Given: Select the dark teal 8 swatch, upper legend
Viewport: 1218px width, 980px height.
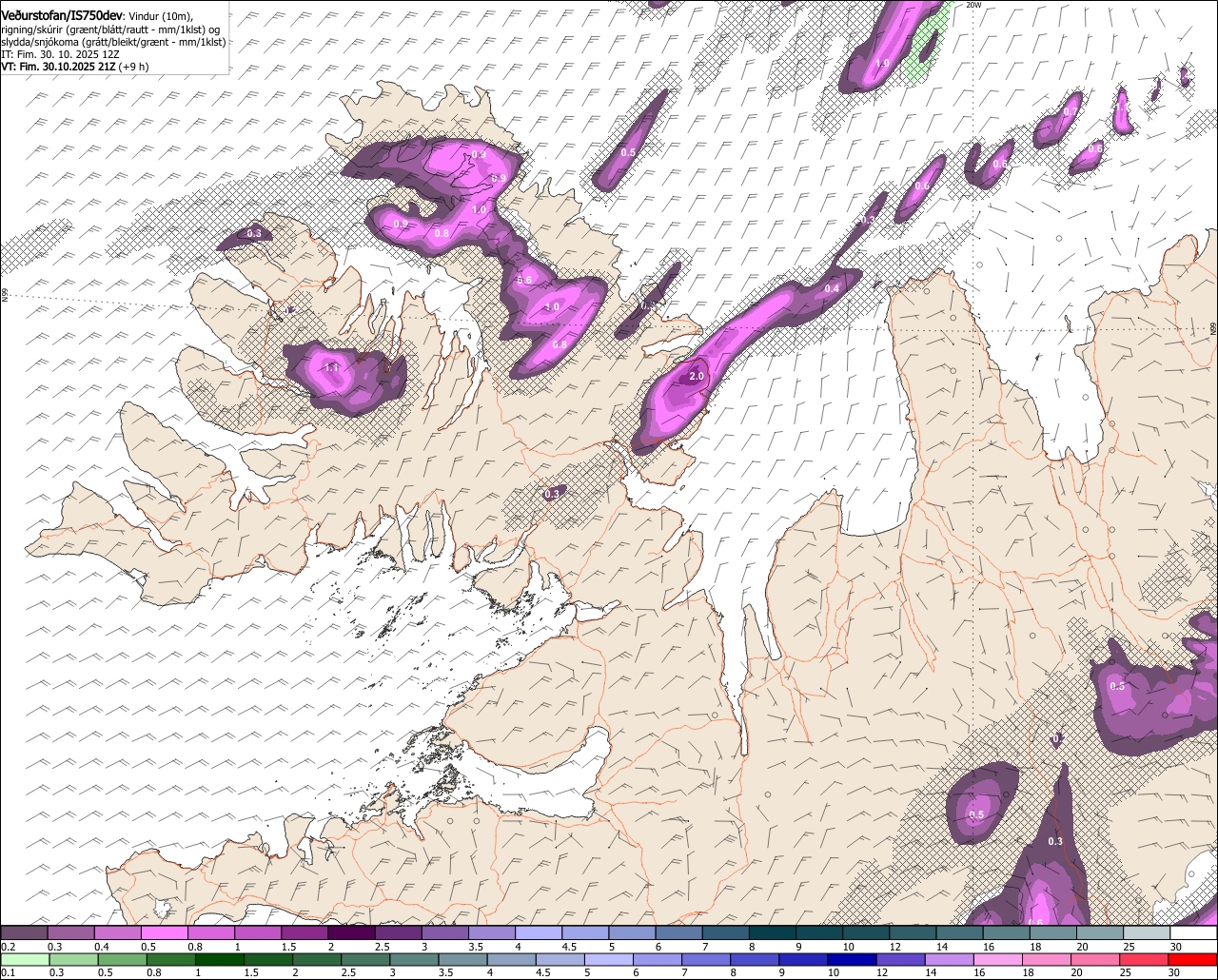Looking at the screenshot, I should click(773, 933).
